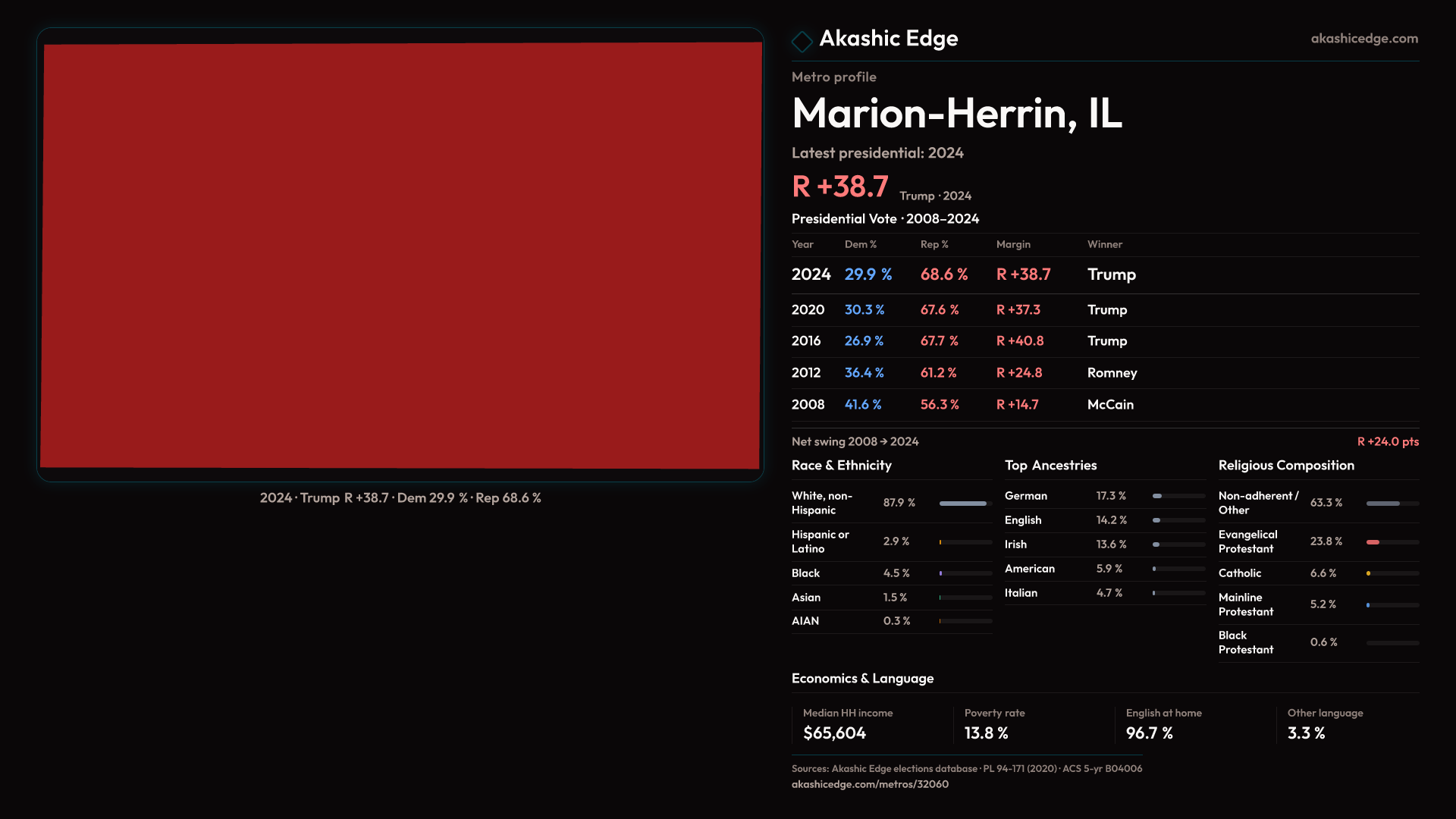Click the Top Ancestries section heading
This screenshot has width=1456, height=819.
[x=1050, y=466]
